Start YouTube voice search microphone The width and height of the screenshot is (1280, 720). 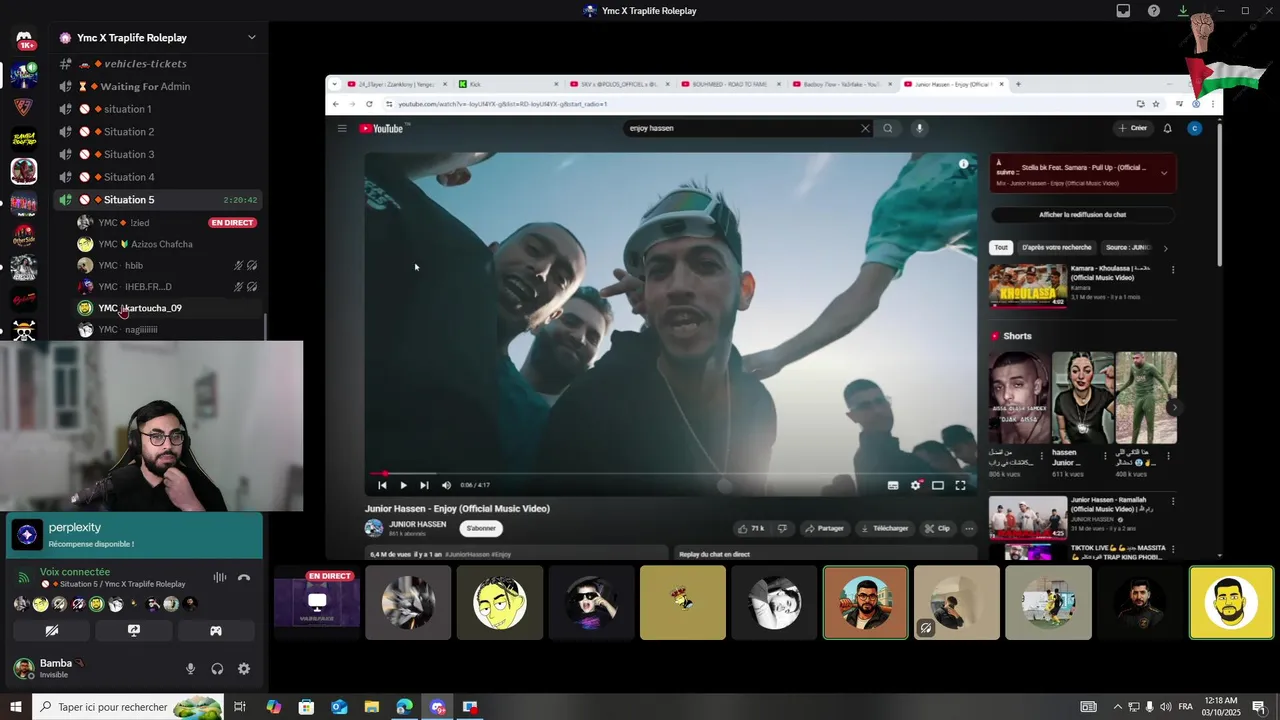[920, 128]
